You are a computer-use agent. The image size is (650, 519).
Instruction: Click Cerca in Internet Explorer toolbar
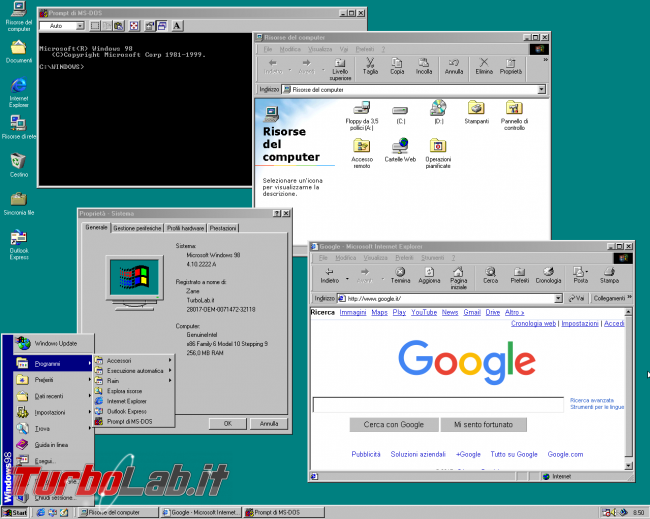pos(490,275)
